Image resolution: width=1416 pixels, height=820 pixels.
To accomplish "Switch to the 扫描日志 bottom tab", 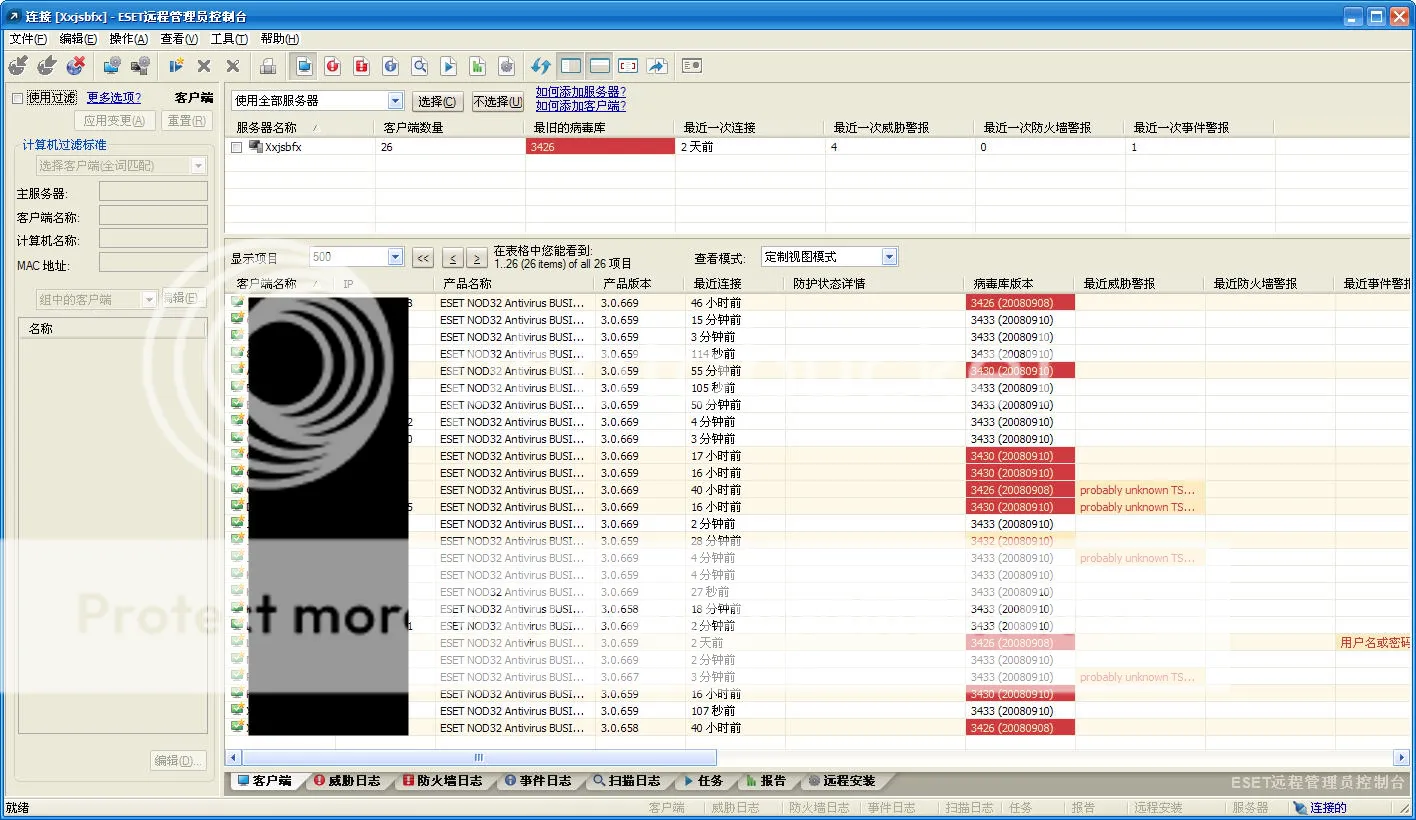I will pyautogui.click(x=627, y=781).
